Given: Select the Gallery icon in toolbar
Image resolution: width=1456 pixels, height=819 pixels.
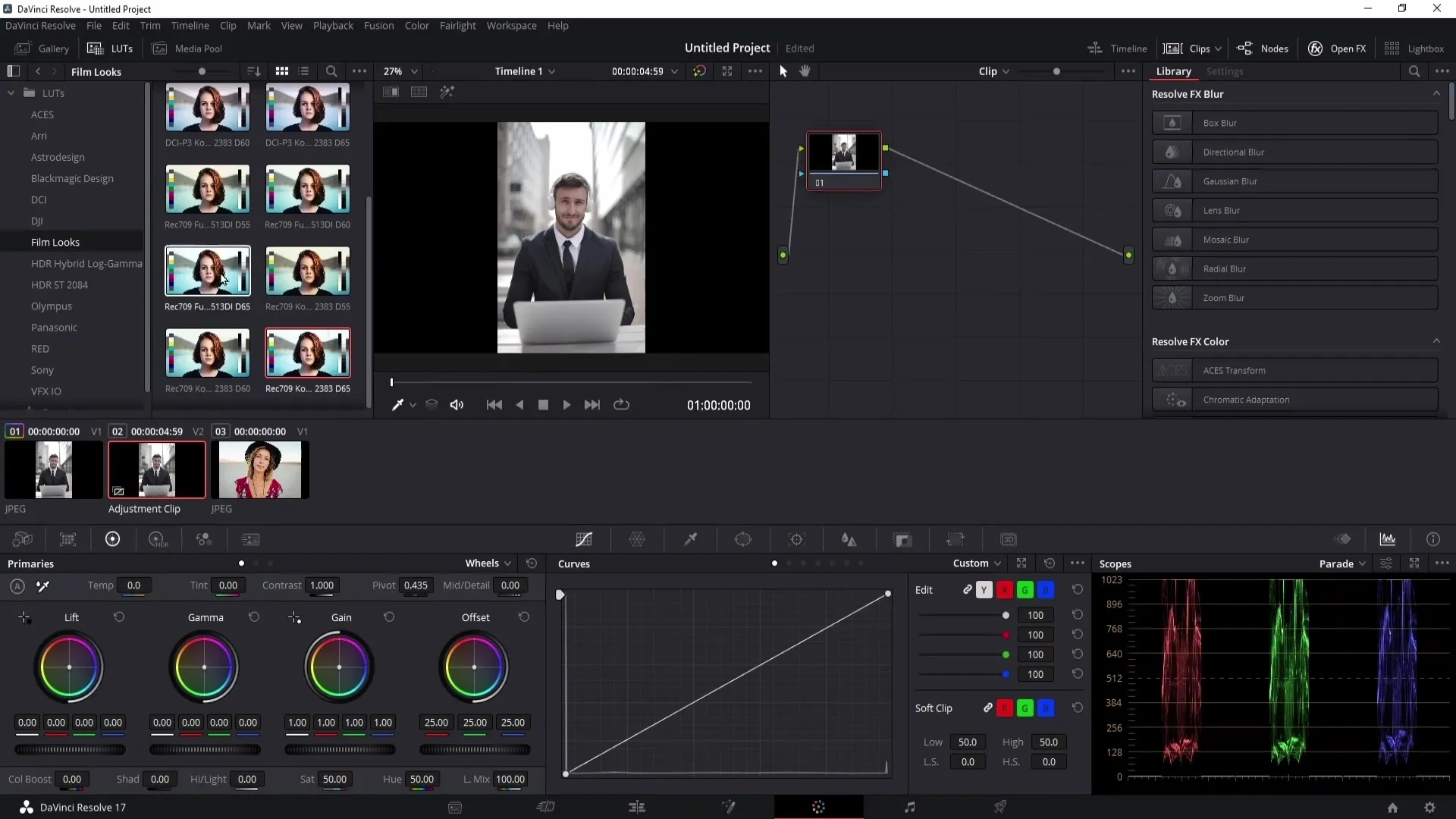Looking at the screenshot, I should pos(21,48).
